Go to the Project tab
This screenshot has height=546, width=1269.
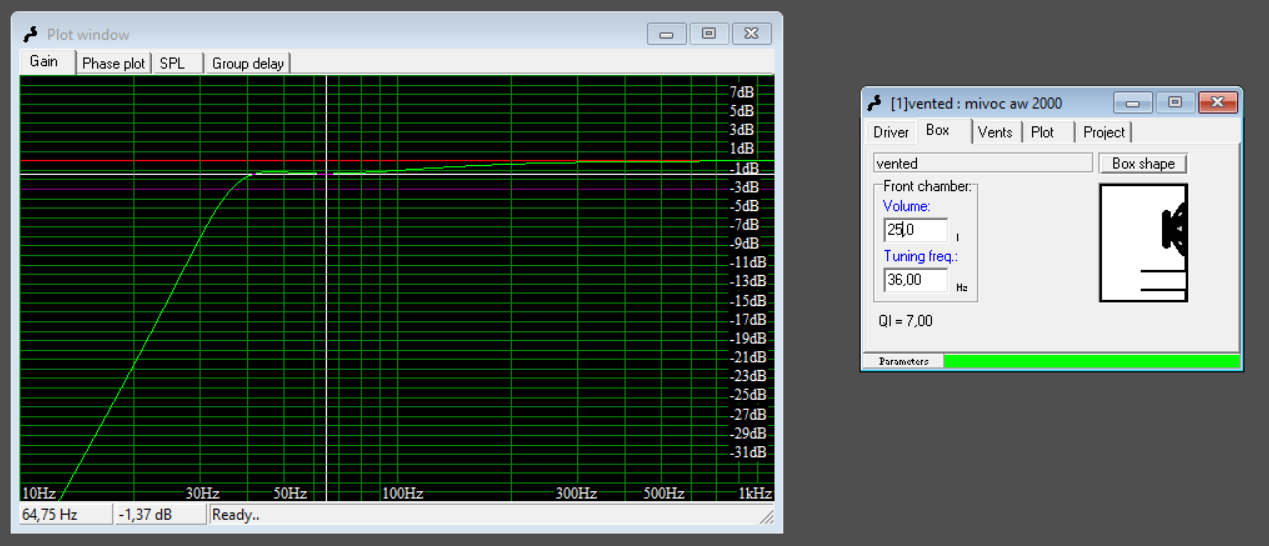point(1103,132)
